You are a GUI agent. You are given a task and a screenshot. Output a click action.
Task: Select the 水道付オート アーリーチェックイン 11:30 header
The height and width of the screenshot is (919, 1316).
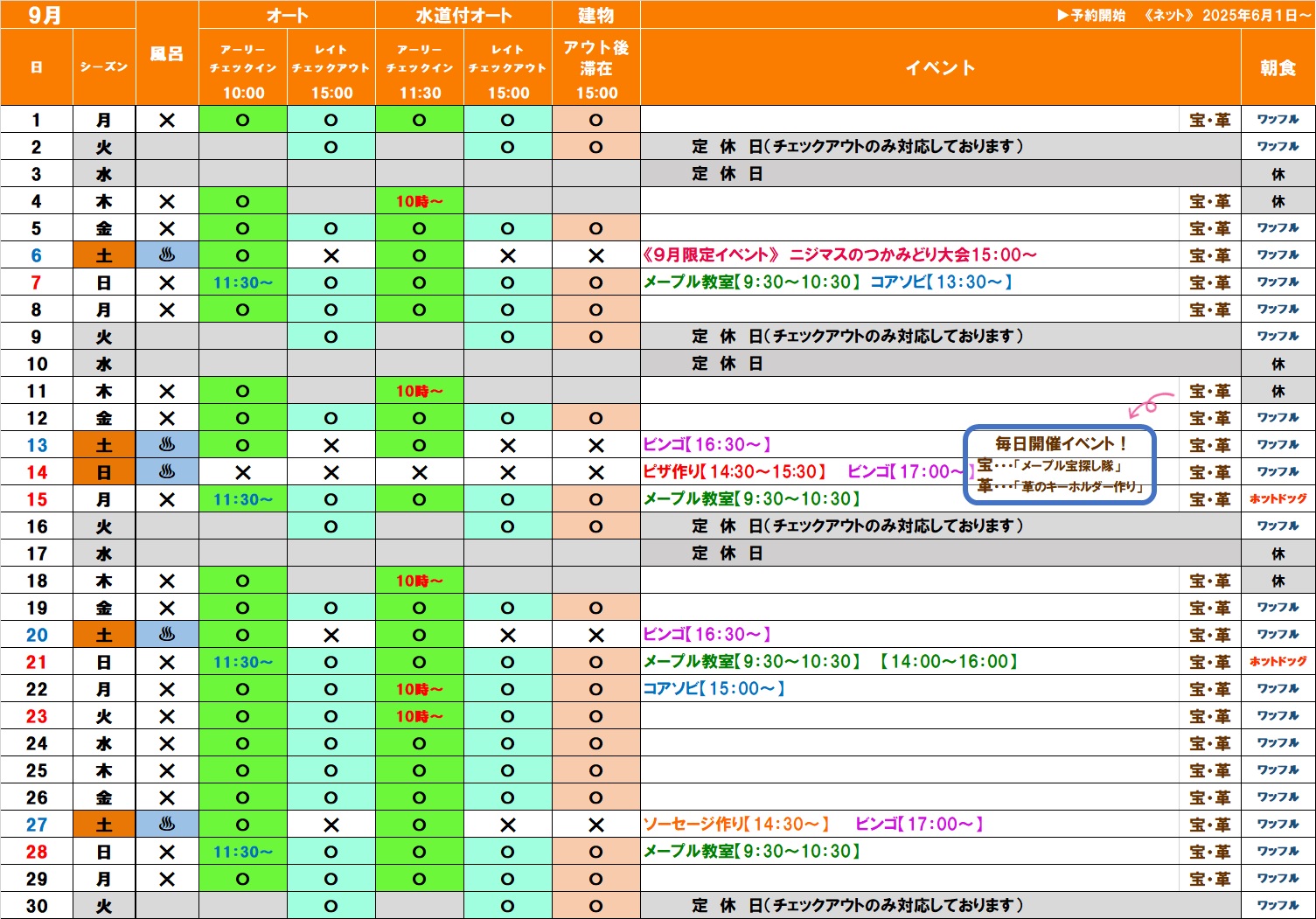[x=420, y=68]
